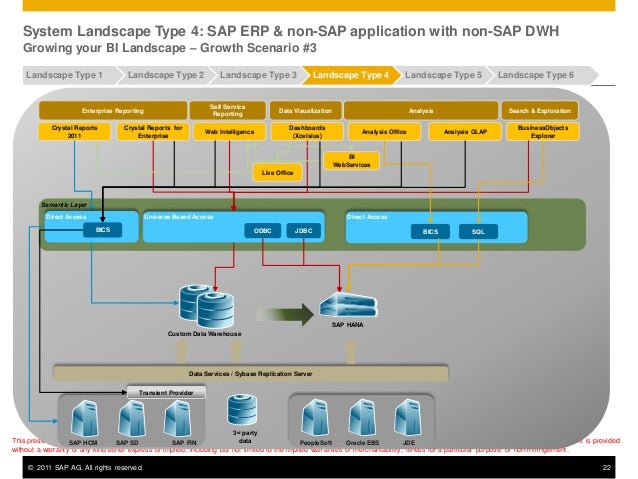Click the Search & Exploration header box
Viewport: 638px width, 479px height.
tap(540, 111)
